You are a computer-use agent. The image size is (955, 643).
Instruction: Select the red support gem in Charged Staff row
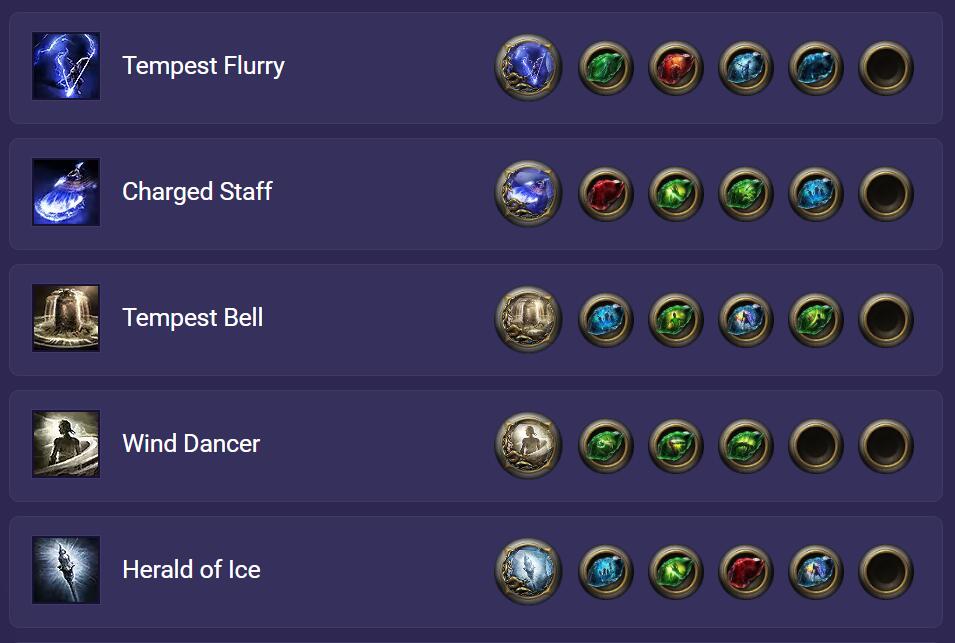(605, 194)
